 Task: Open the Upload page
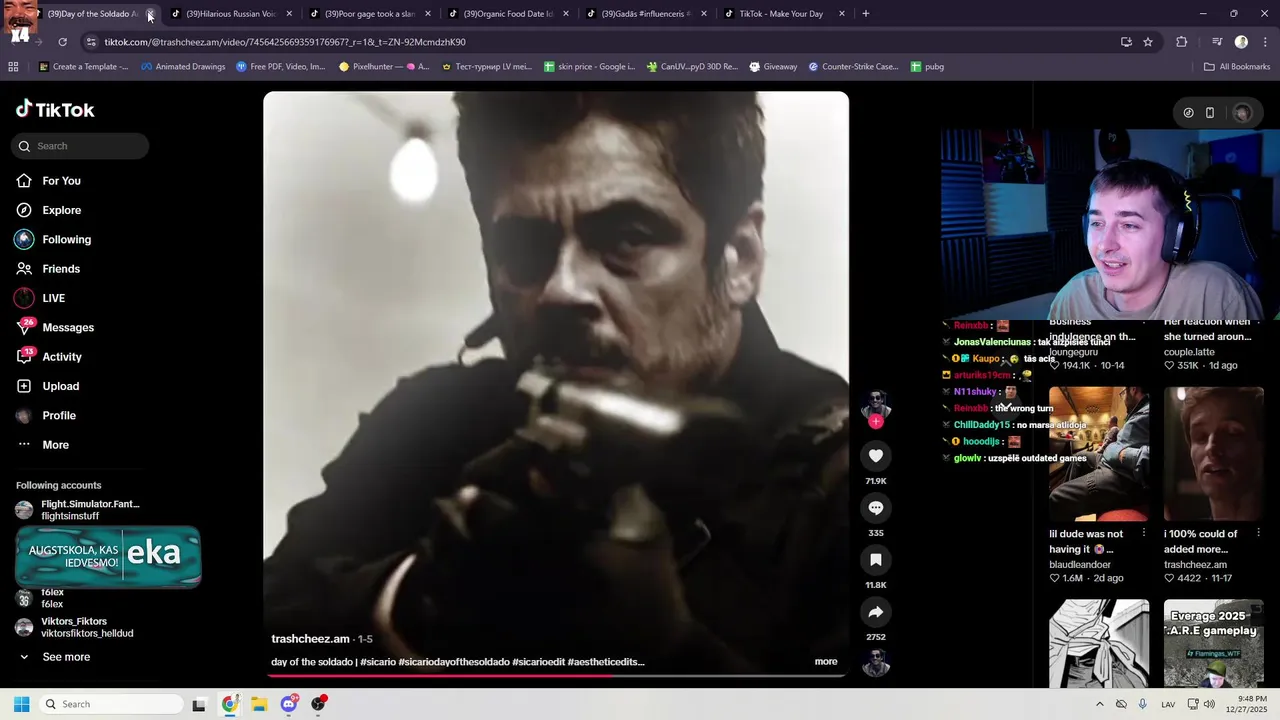coord(60,386)
